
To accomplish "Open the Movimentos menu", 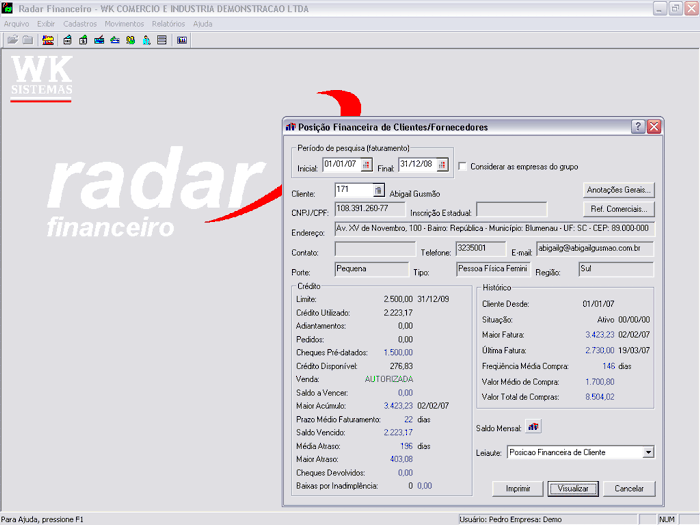I will [x=124, y=22].
